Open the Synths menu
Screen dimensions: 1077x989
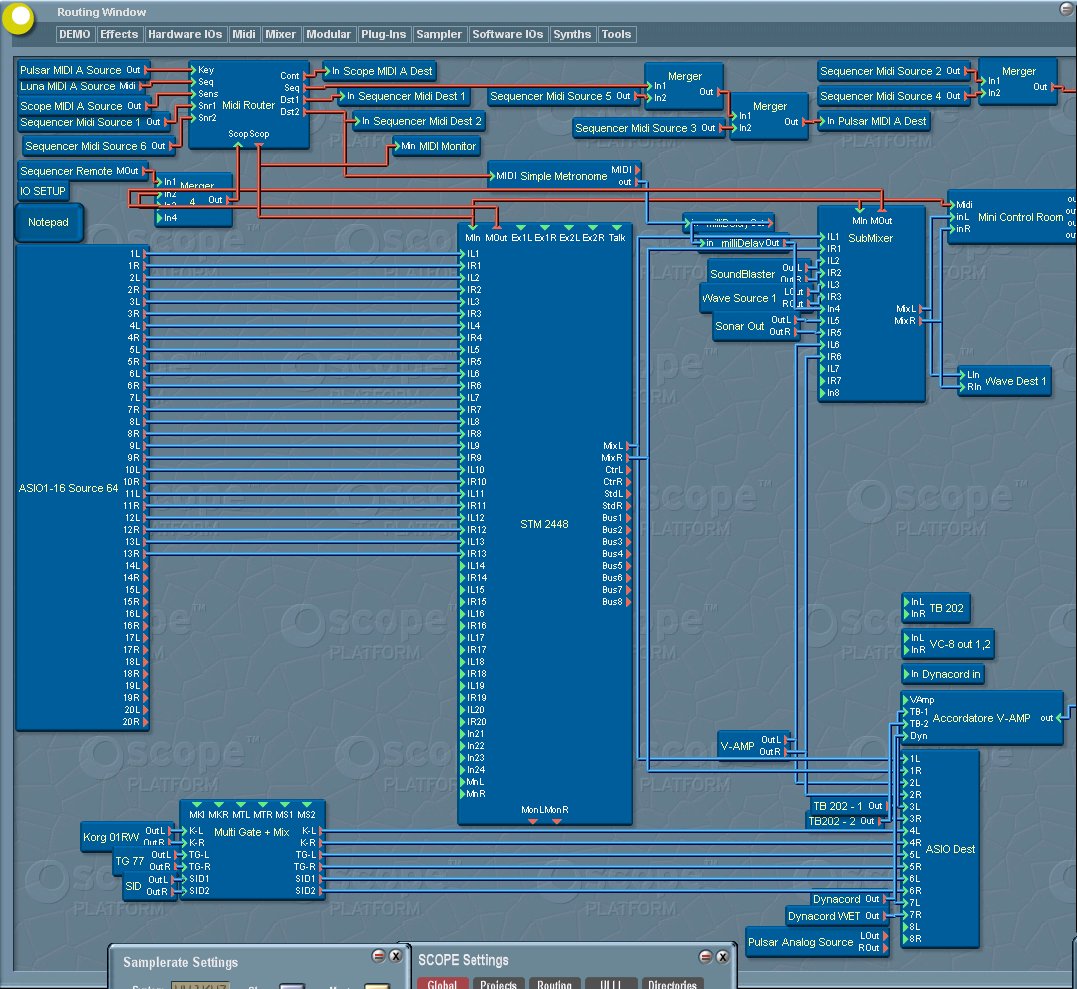(572, 34)
